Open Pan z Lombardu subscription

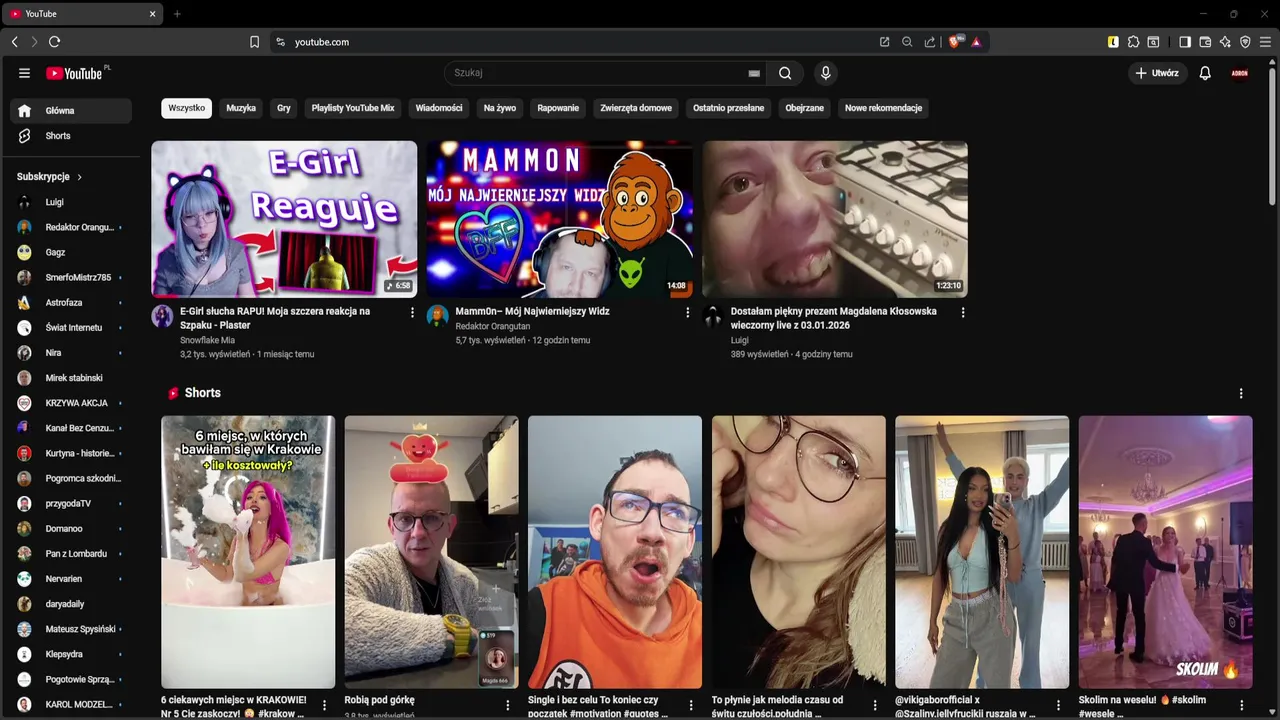click(x=70, y=554)
